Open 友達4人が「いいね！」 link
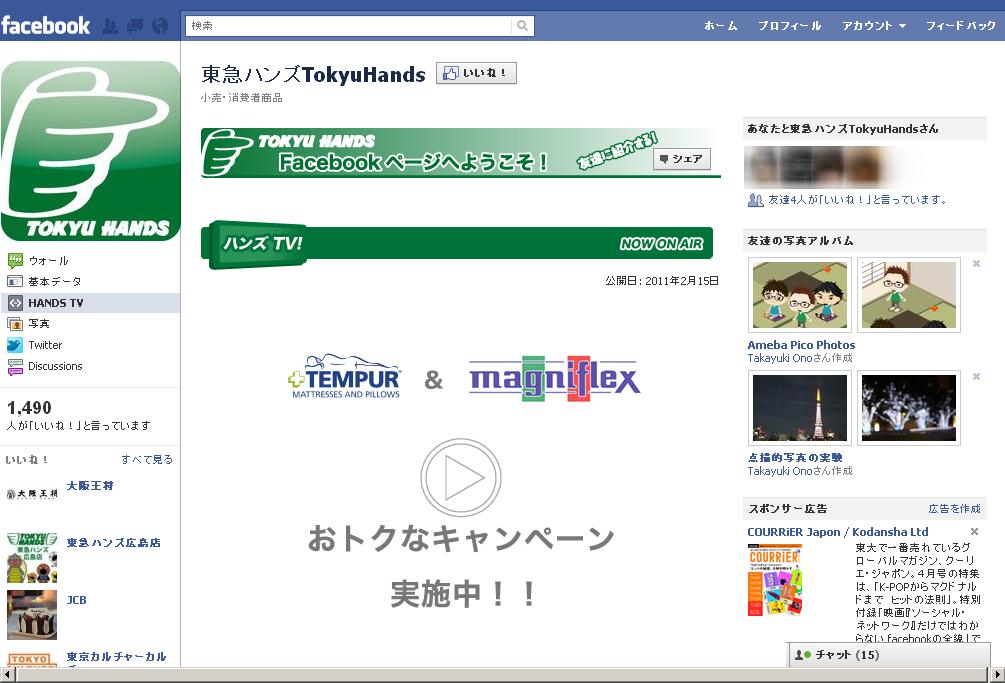 858,200
